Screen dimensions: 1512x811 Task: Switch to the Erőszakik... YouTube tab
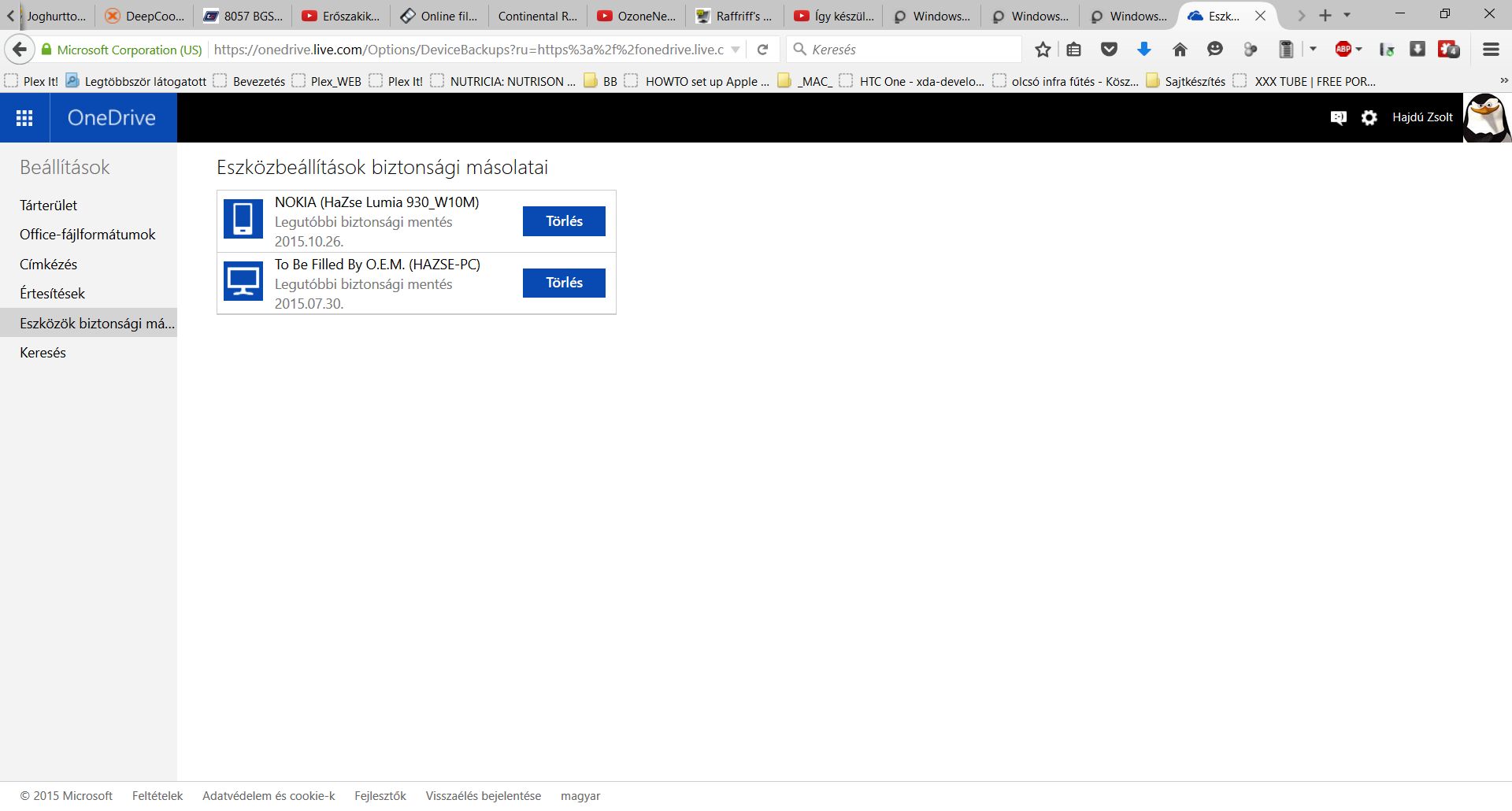[342, 16]
